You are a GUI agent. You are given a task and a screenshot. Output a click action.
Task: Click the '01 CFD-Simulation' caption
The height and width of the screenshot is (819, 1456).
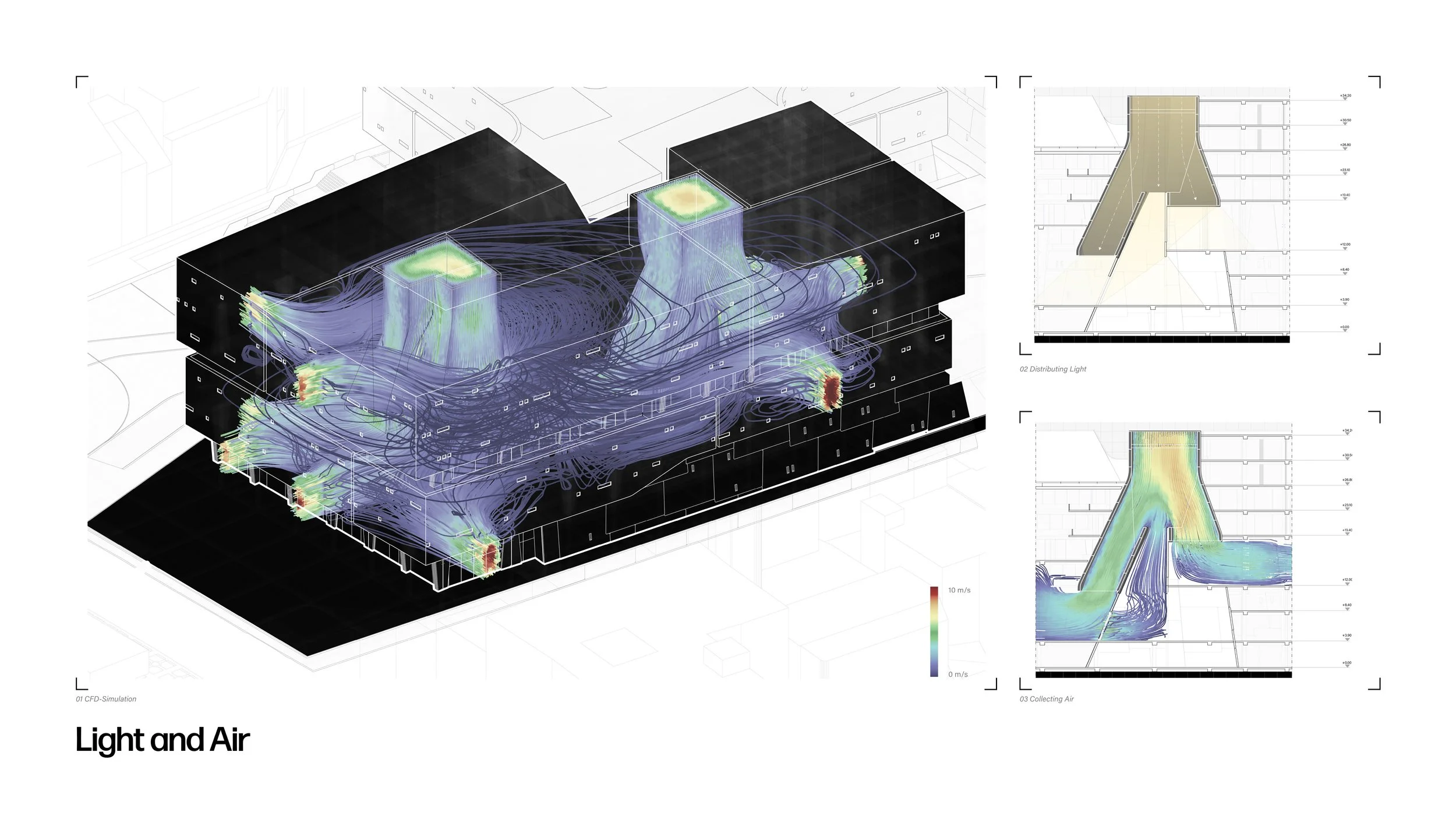tap(106, 699)
